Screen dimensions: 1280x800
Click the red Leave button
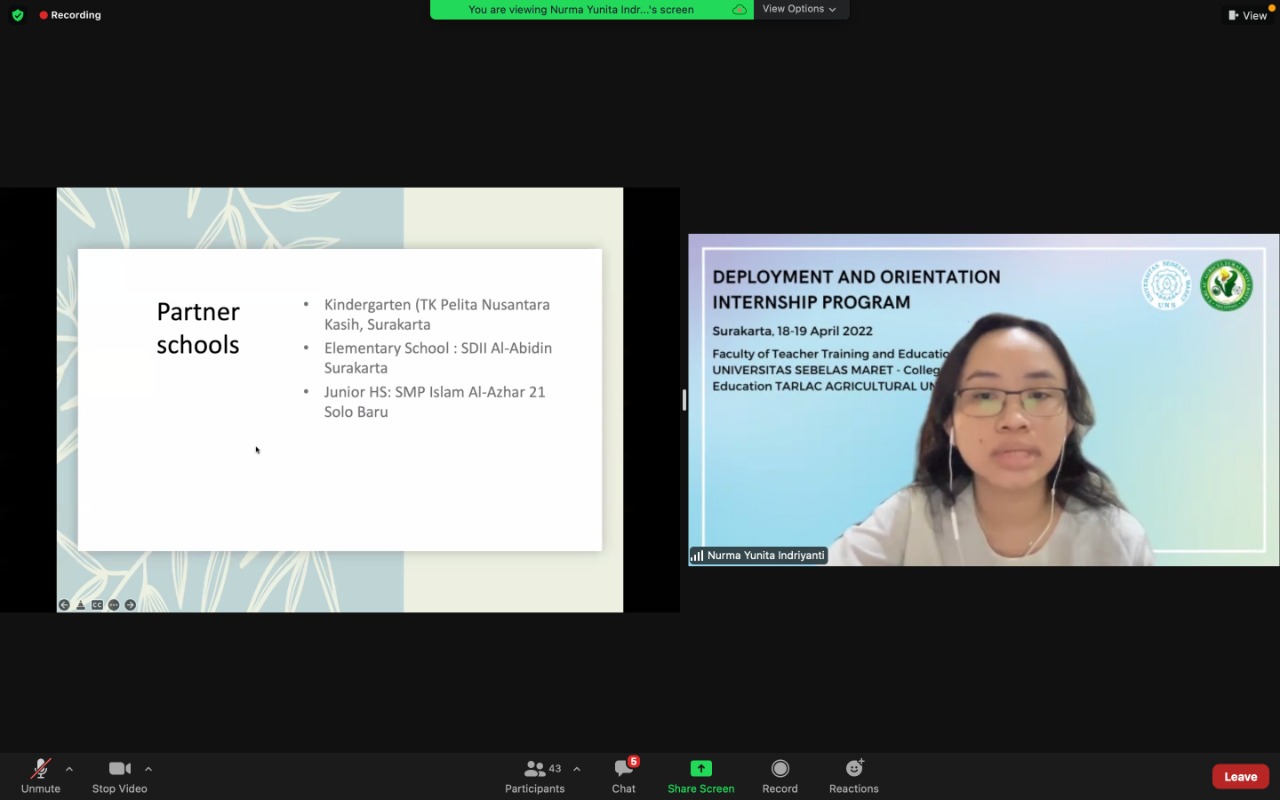(1240, 777)
